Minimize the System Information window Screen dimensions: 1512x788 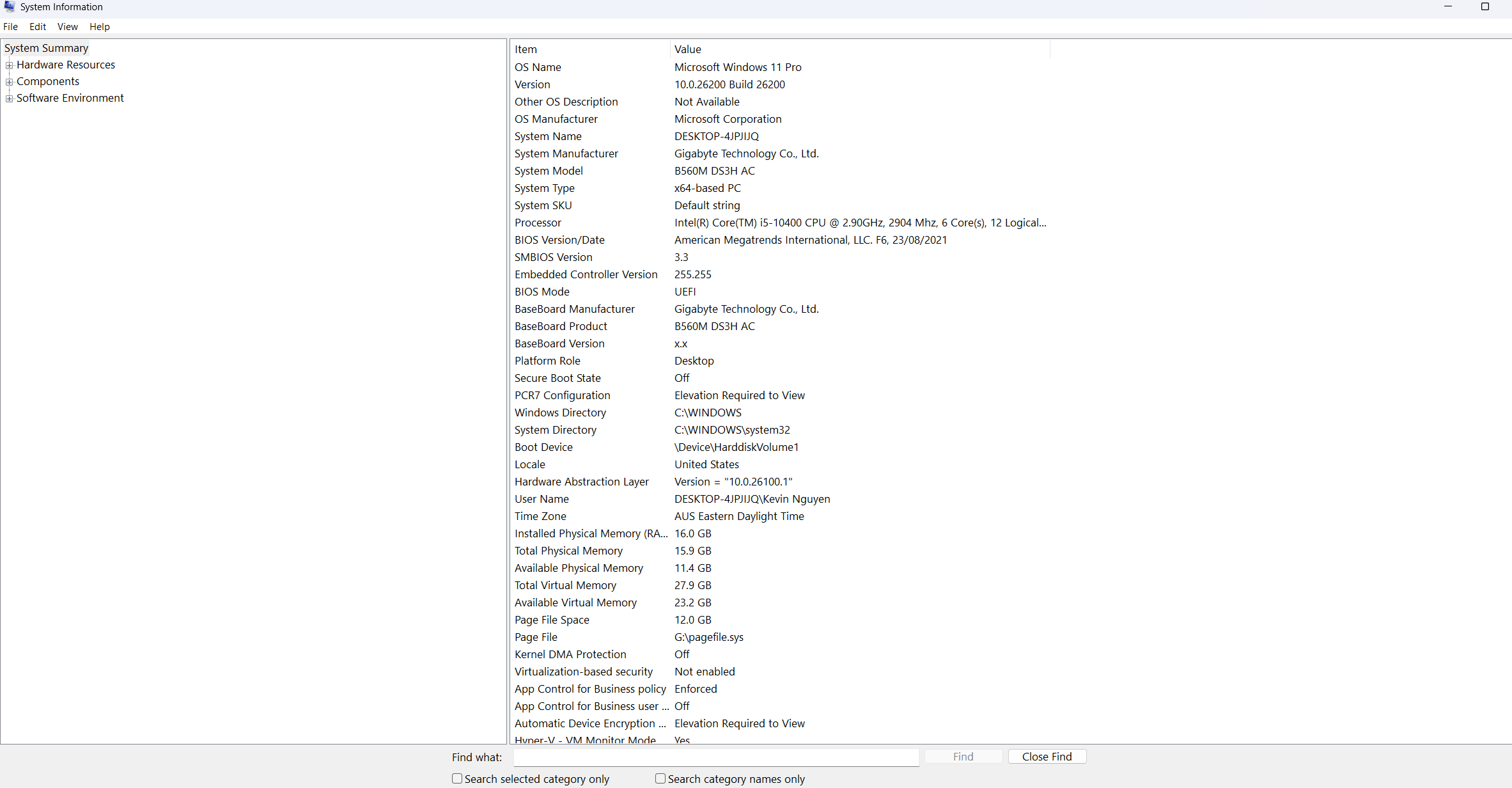tap(1448, 6)
